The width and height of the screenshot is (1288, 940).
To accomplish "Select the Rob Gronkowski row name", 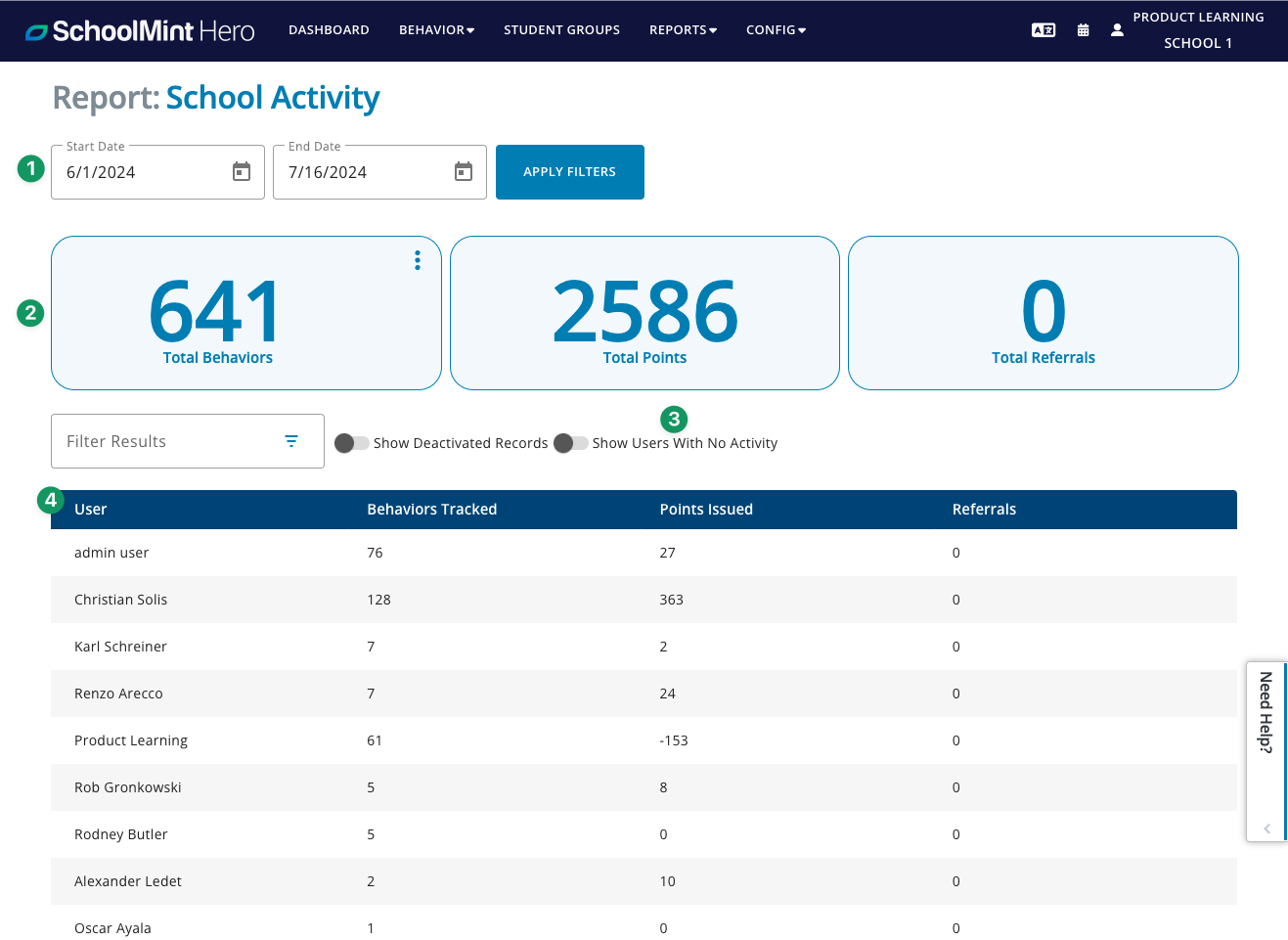I will click(128, 787).
